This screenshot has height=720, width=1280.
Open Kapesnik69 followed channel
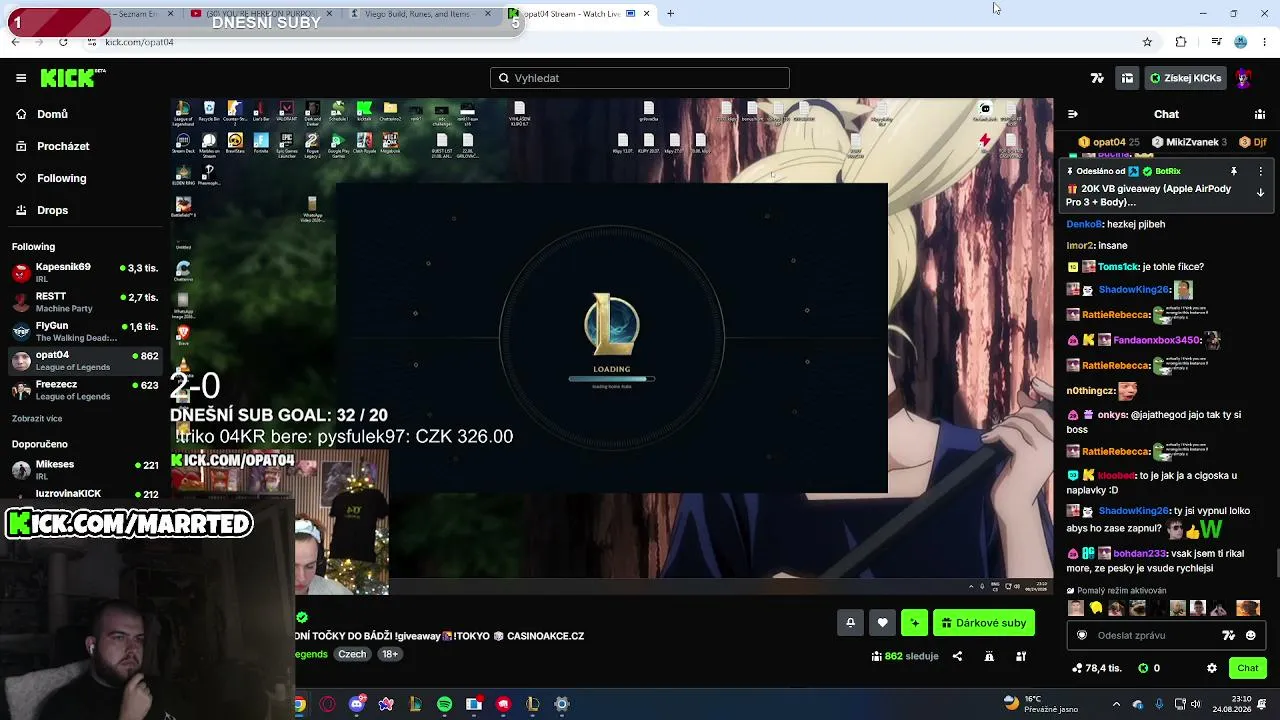click(x=84, y=272)
